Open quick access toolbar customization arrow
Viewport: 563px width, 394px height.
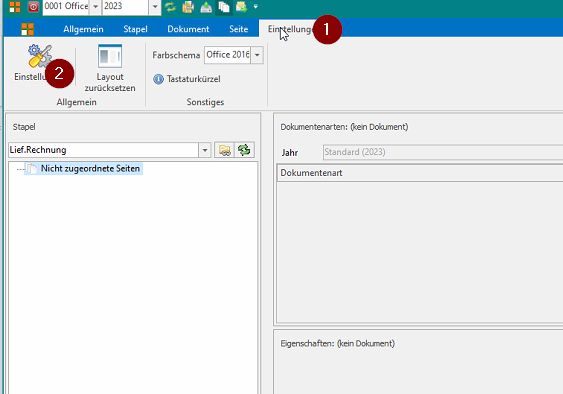pyautogui.click(x=256, y=6)
